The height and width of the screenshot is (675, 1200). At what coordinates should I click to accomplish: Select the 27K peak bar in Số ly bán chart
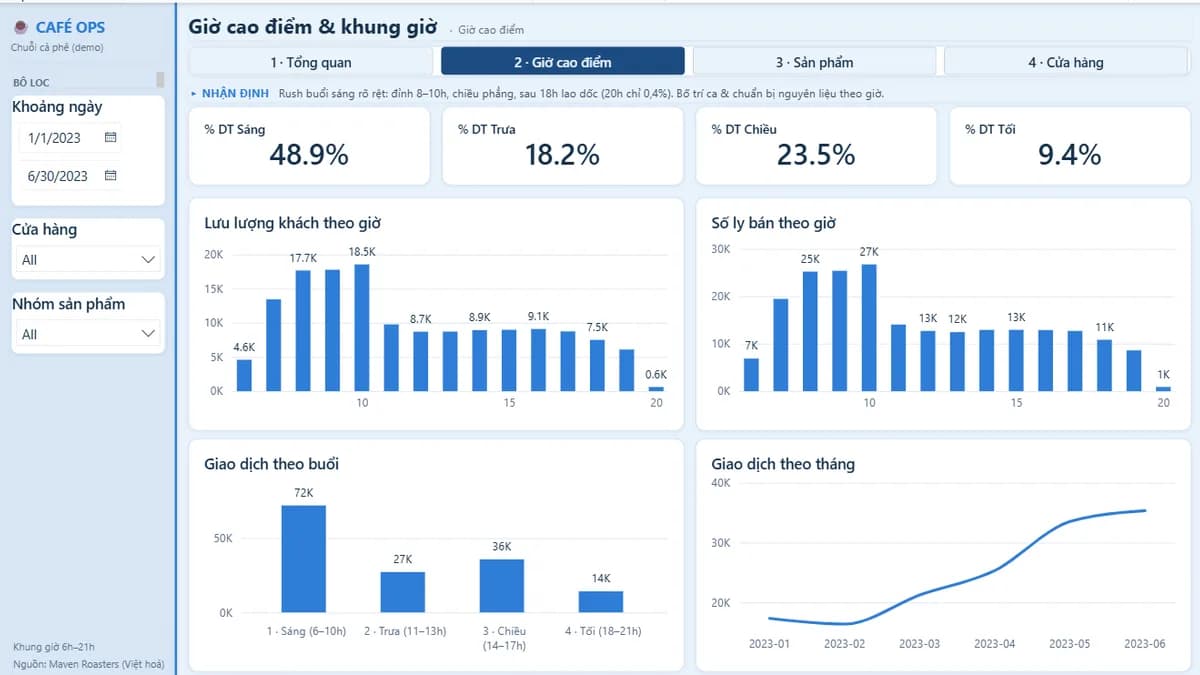869,327
